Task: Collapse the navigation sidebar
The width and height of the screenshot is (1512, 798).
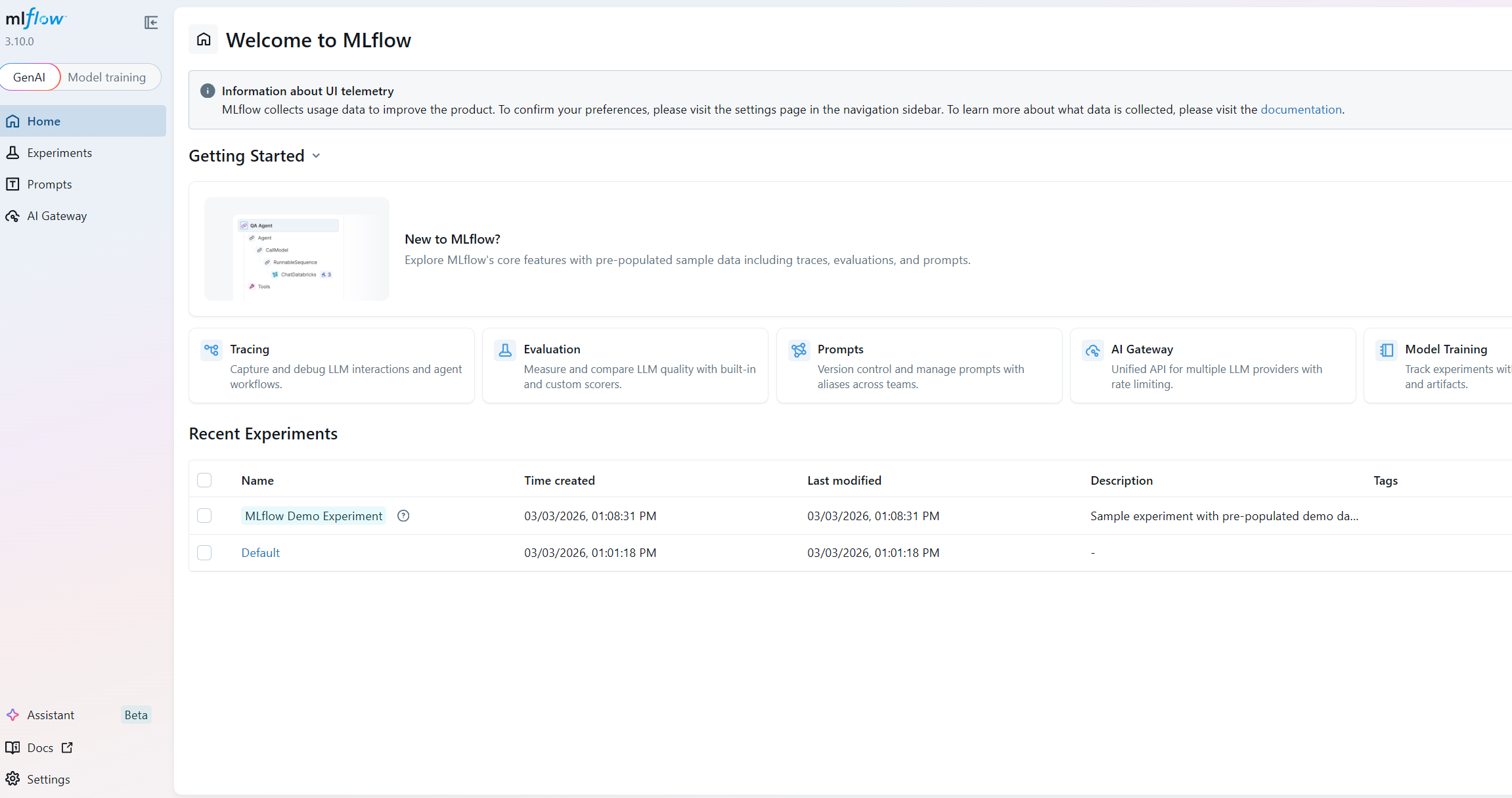Action: [151, 23]
